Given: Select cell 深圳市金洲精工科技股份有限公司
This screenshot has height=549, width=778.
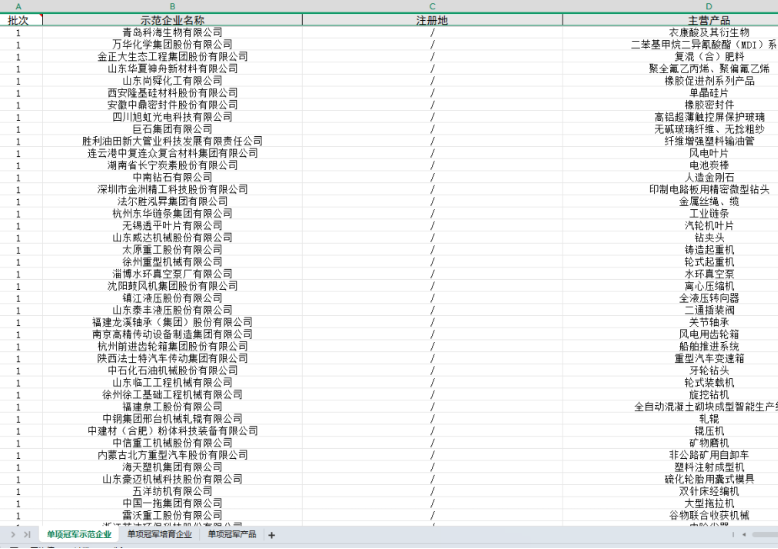Looking at the screenshot, I should coord(172,190).
